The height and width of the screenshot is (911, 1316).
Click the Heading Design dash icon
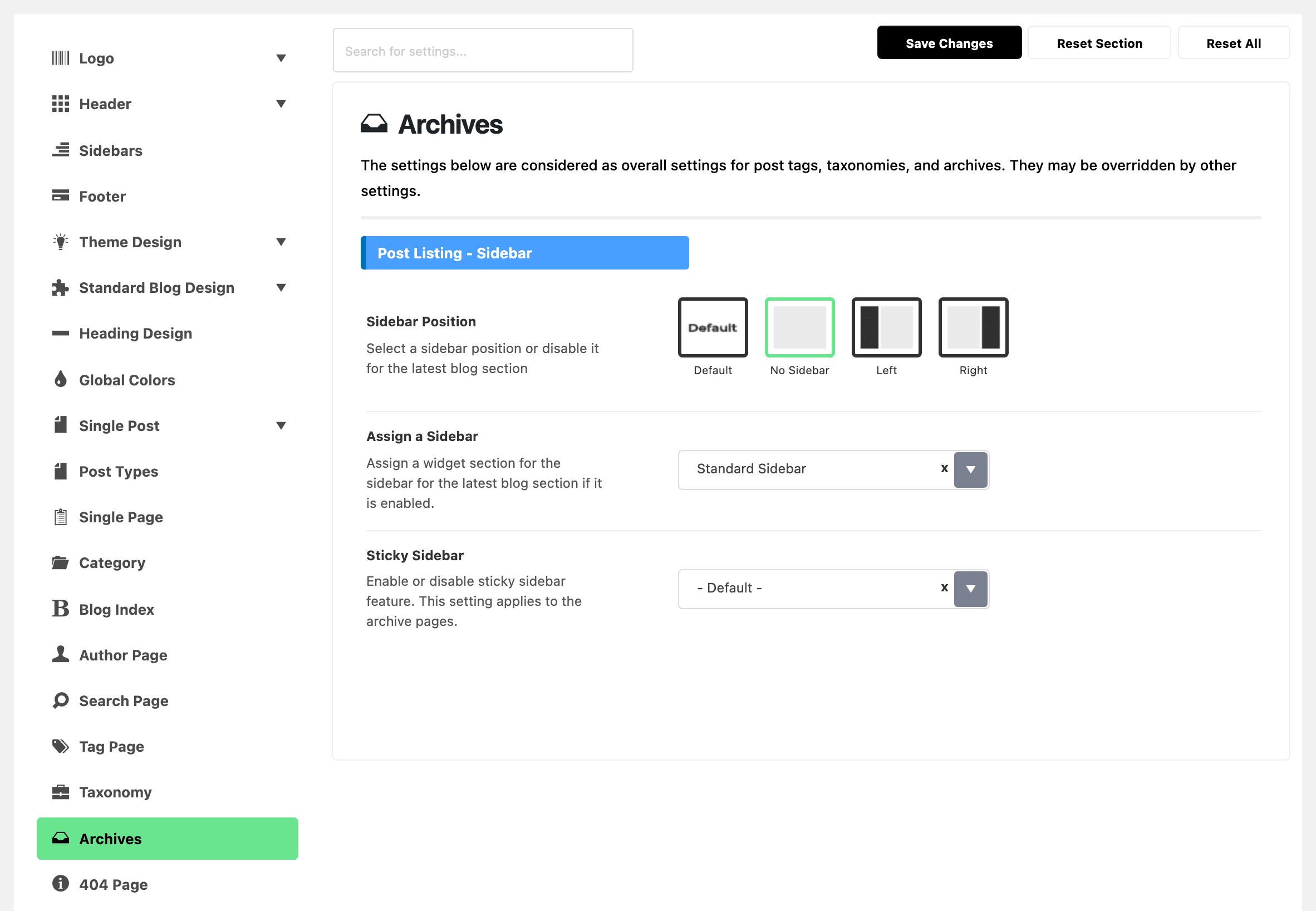click(61, 334)
